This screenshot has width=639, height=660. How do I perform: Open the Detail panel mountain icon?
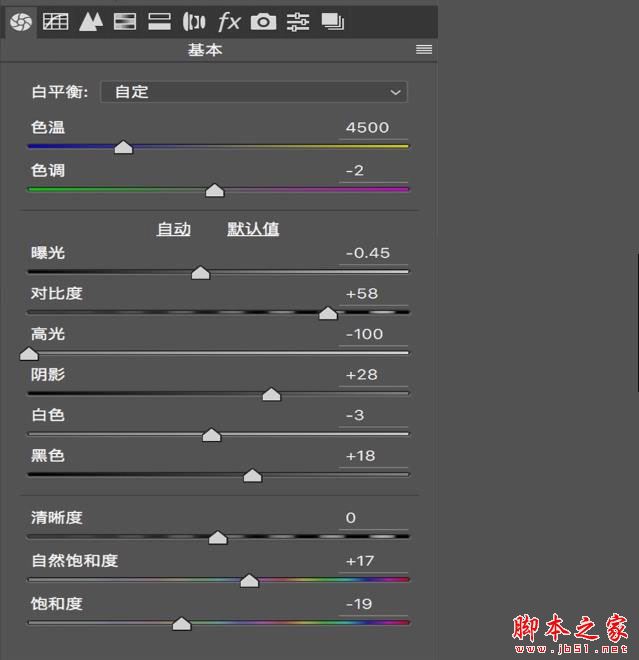tap(91, 21)
